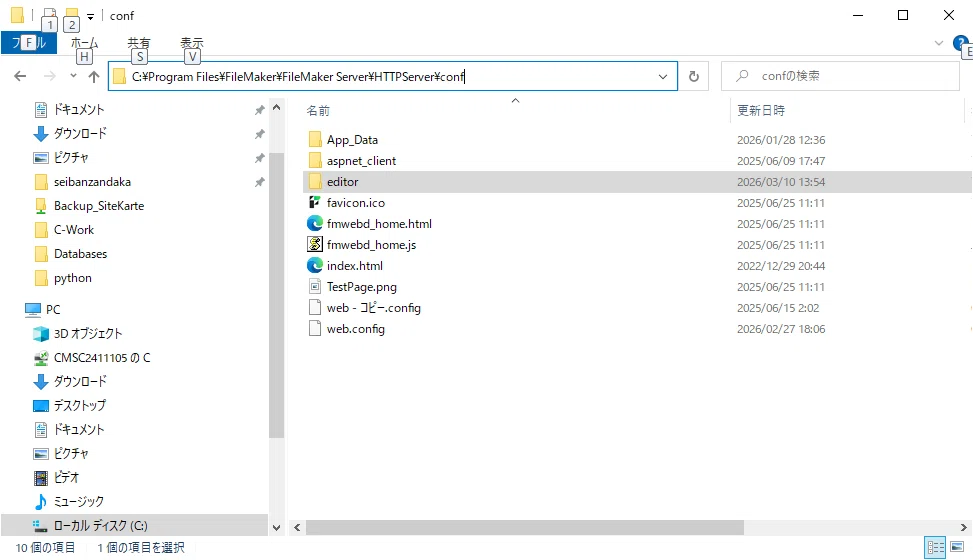Screen dimensions: 973x560
Task: Select the favicon.ico file icon
Action: click(x=315, y=202)
